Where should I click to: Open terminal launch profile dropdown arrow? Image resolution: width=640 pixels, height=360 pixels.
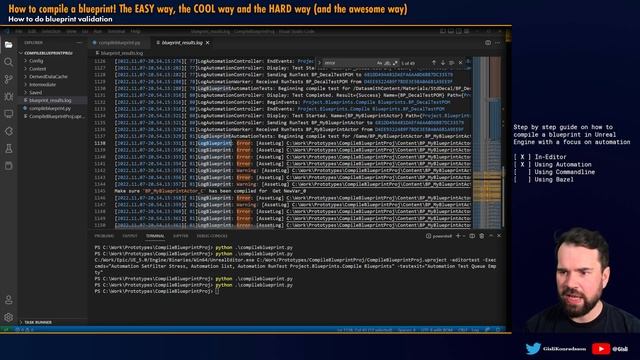pyautogui.click(x=464, y=236)
